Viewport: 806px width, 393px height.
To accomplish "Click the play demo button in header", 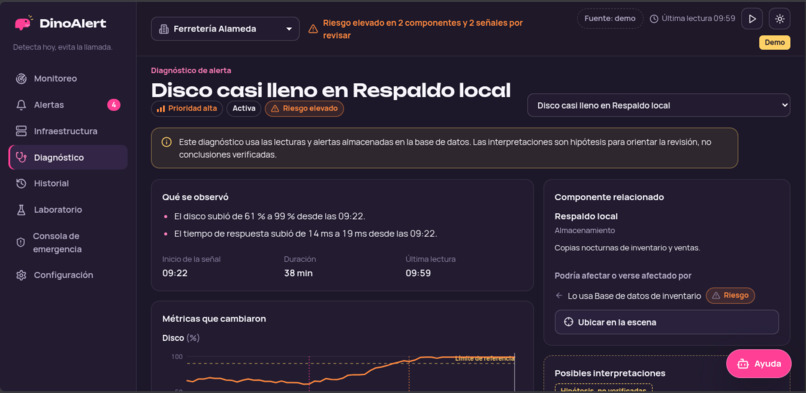I will [752, 19].
